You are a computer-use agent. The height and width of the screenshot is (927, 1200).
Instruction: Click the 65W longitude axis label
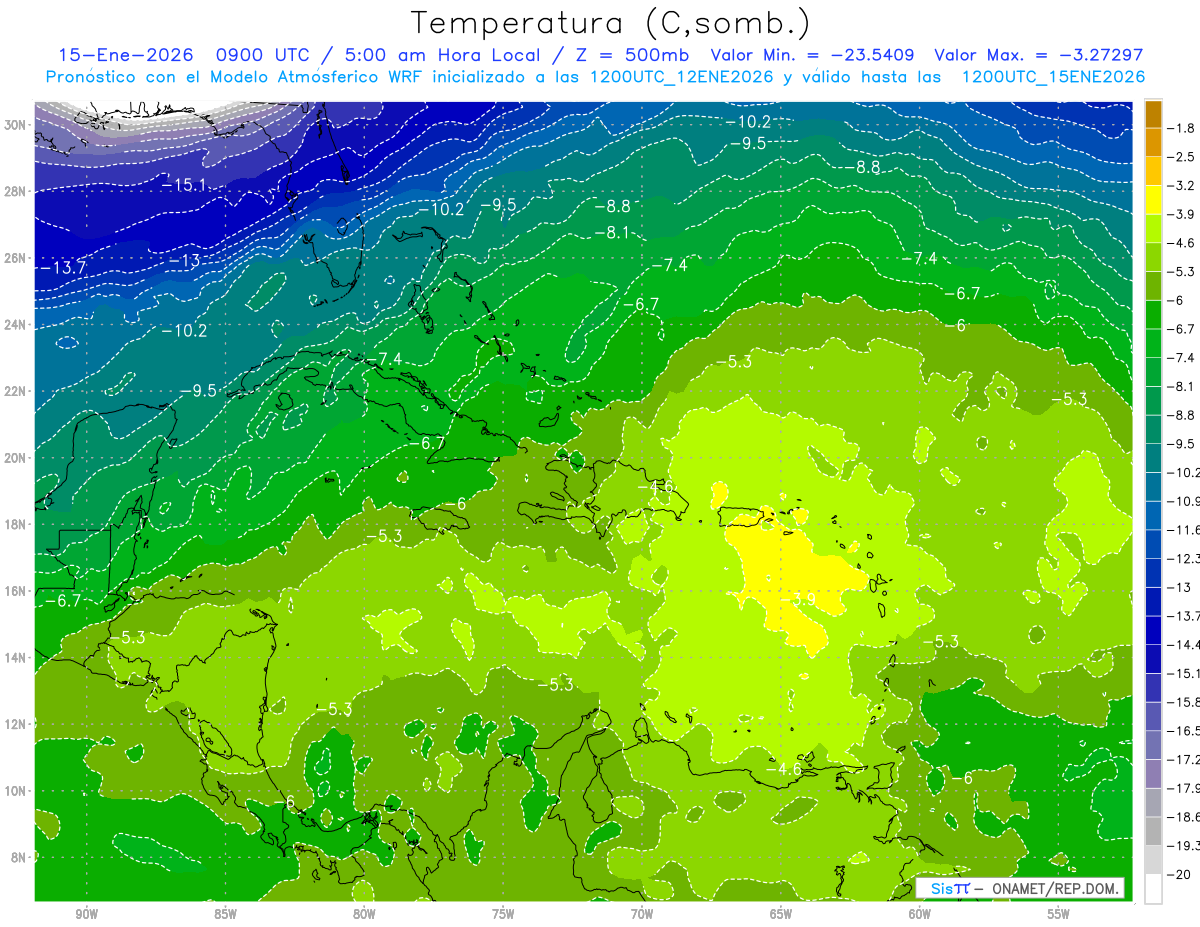click(x=781, y=914)
